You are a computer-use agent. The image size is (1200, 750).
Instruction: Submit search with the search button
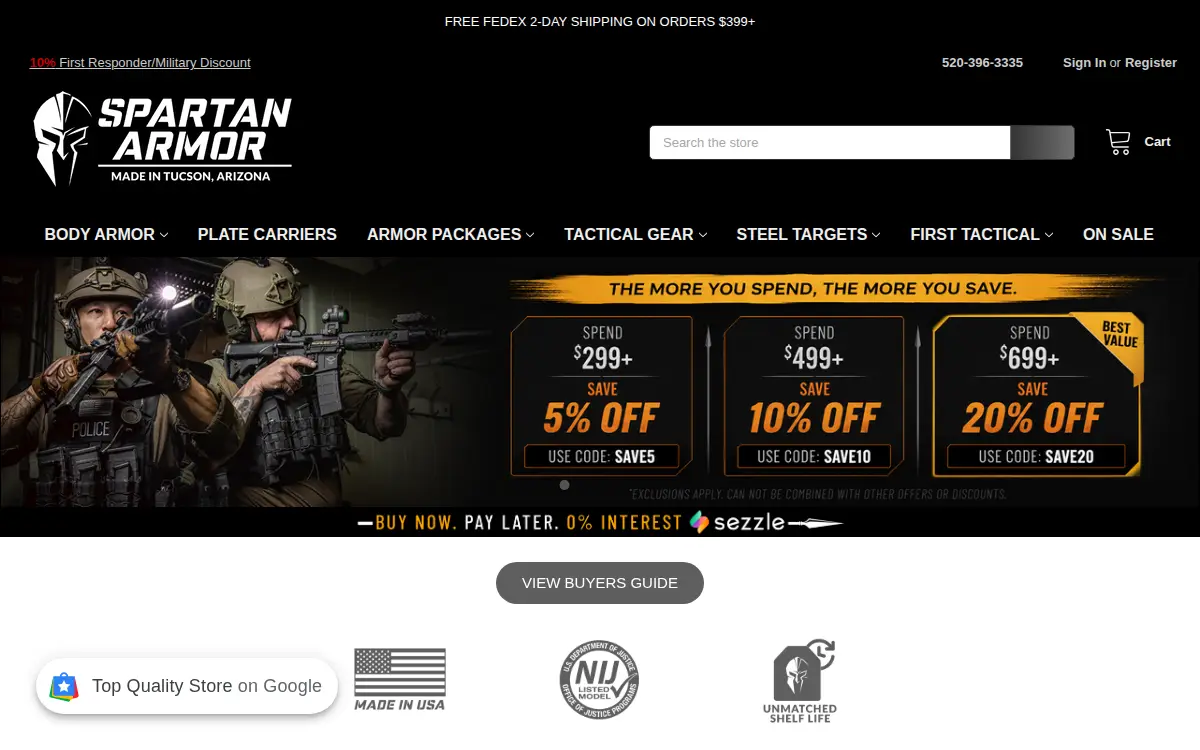pyautogui.click(x=1042, y=142)
